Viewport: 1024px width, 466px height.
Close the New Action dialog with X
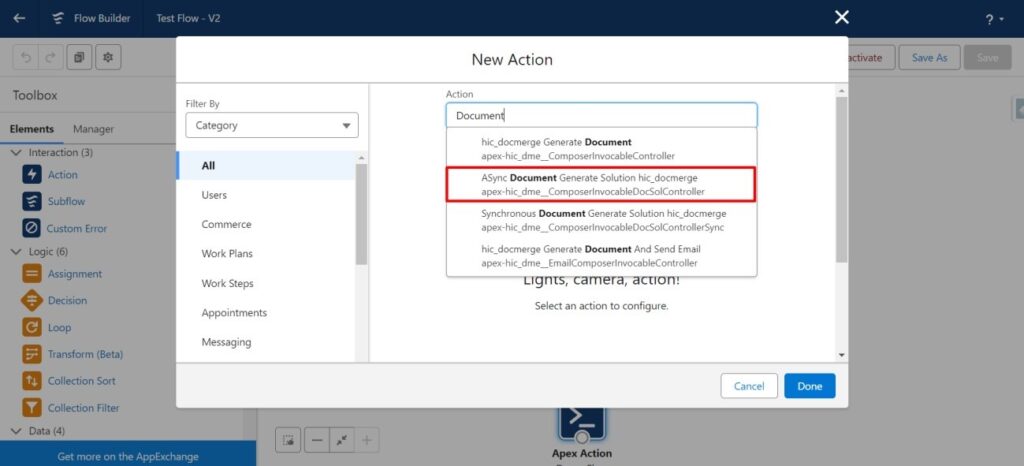pos(842,18)
